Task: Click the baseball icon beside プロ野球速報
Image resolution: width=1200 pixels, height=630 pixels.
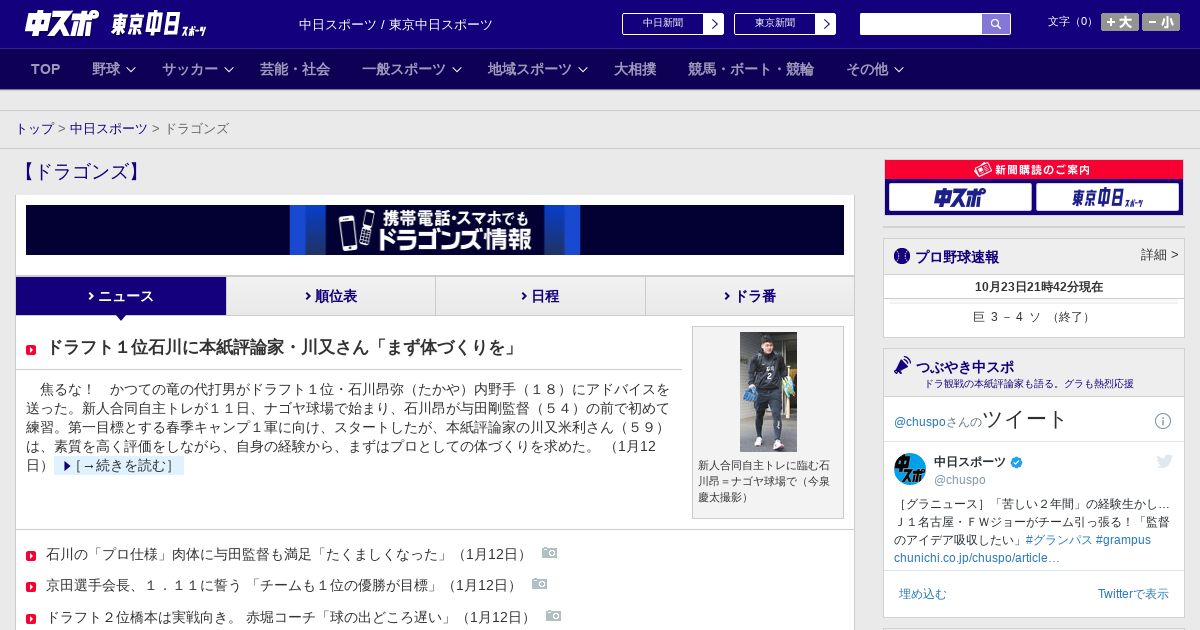Action: pos(902,256)
